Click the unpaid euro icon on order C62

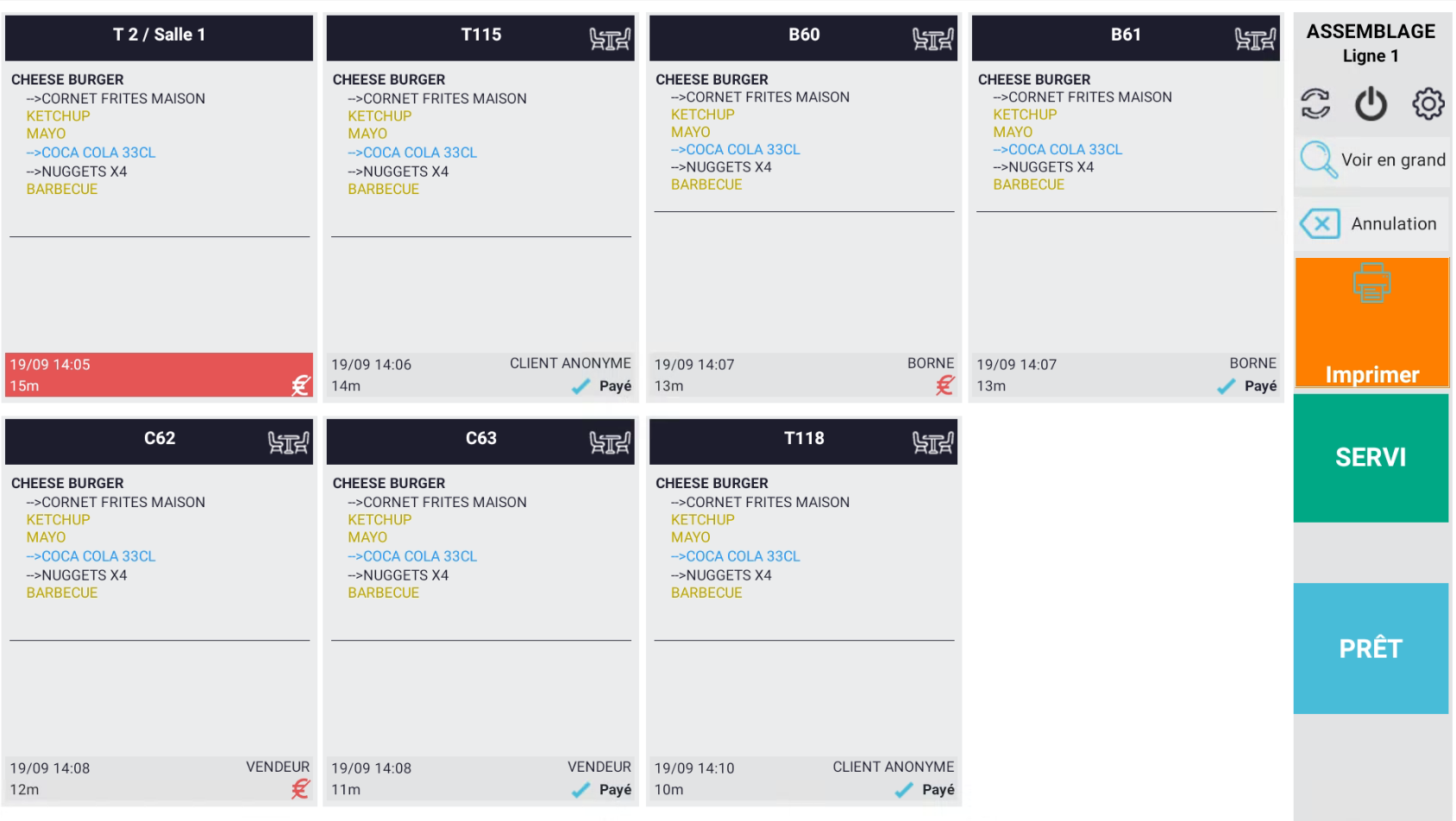[300, 789]
